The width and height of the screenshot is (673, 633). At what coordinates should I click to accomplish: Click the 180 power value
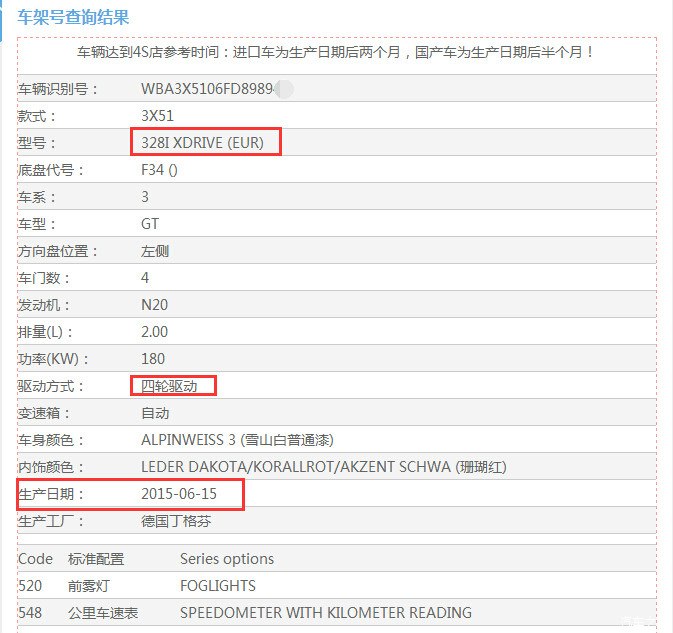click(153, 359)
